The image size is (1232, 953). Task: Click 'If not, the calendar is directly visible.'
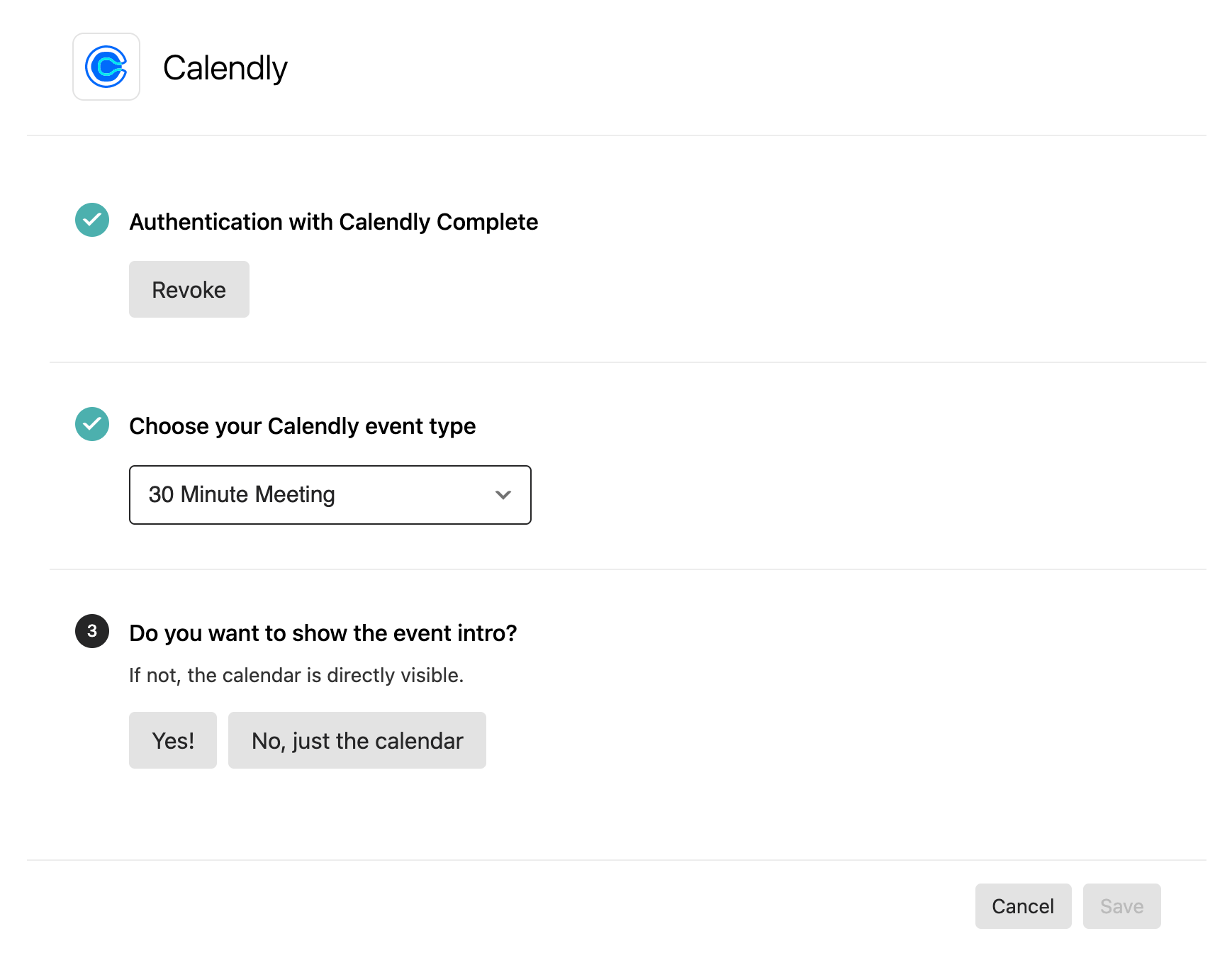point(296,675)
